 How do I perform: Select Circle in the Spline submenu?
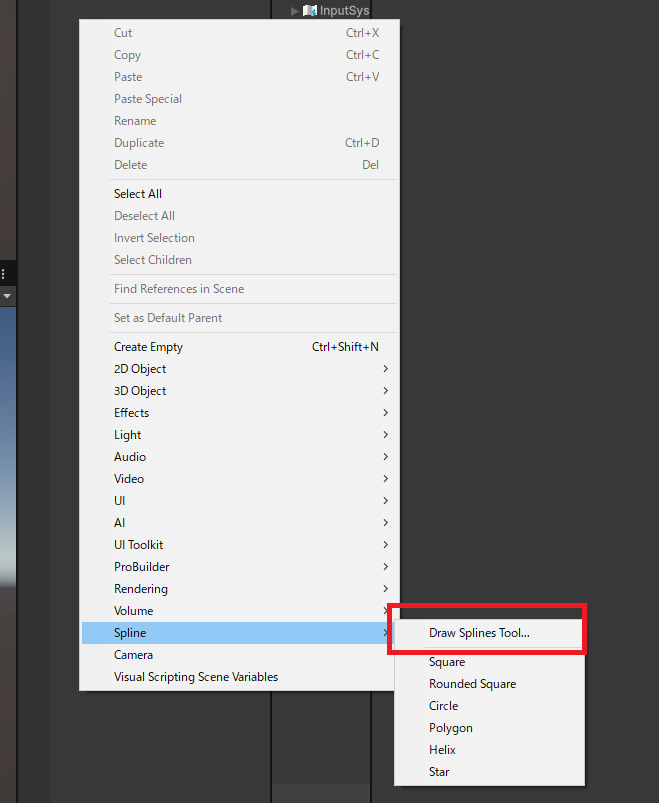443,706
